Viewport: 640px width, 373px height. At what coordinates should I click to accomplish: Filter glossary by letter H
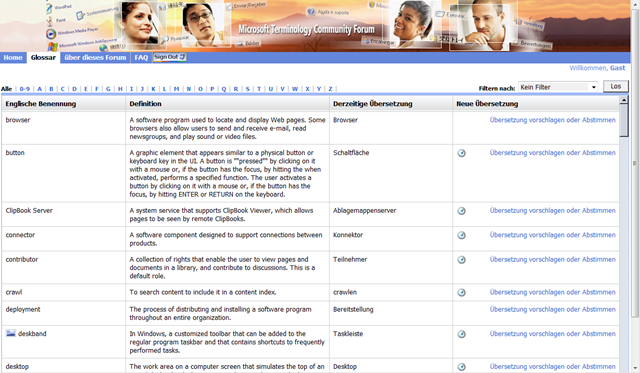120,89
